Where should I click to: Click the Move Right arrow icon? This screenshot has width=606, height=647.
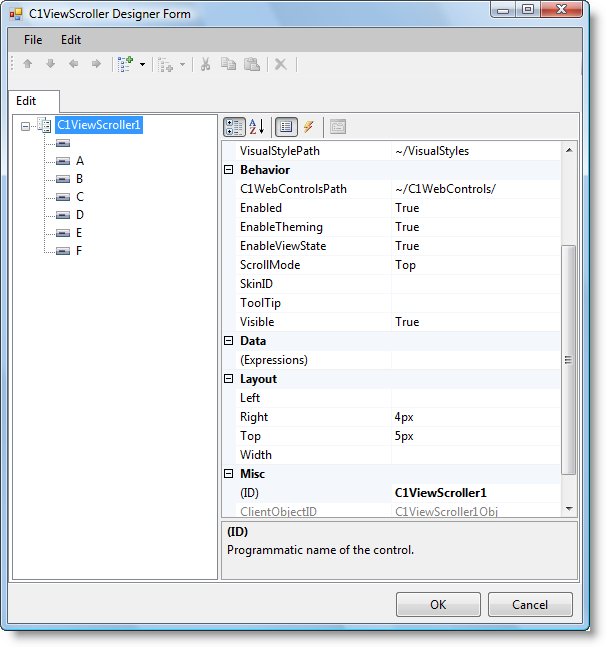click(96, 64)
